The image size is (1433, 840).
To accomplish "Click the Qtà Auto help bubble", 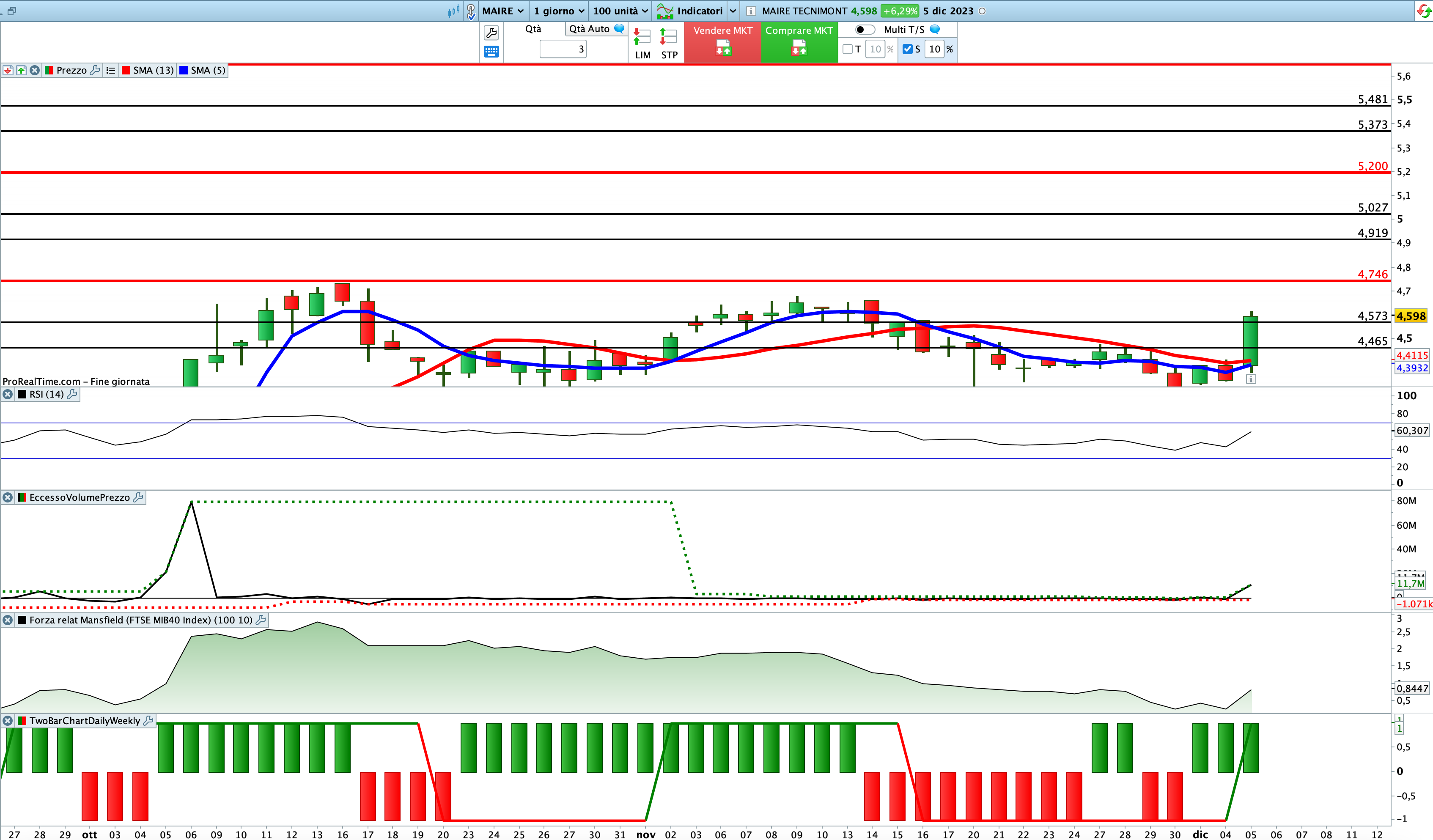I will coord(619,28).
